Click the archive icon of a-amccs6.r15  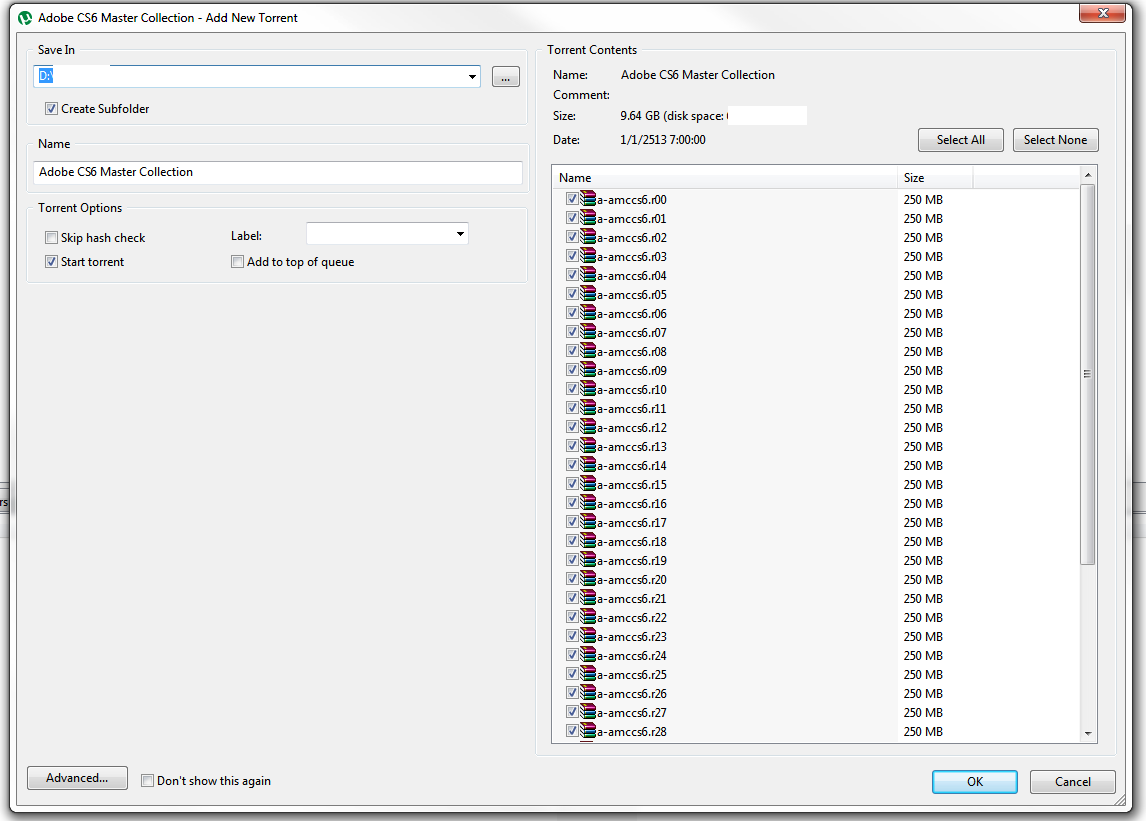click(x=588, y=484)
